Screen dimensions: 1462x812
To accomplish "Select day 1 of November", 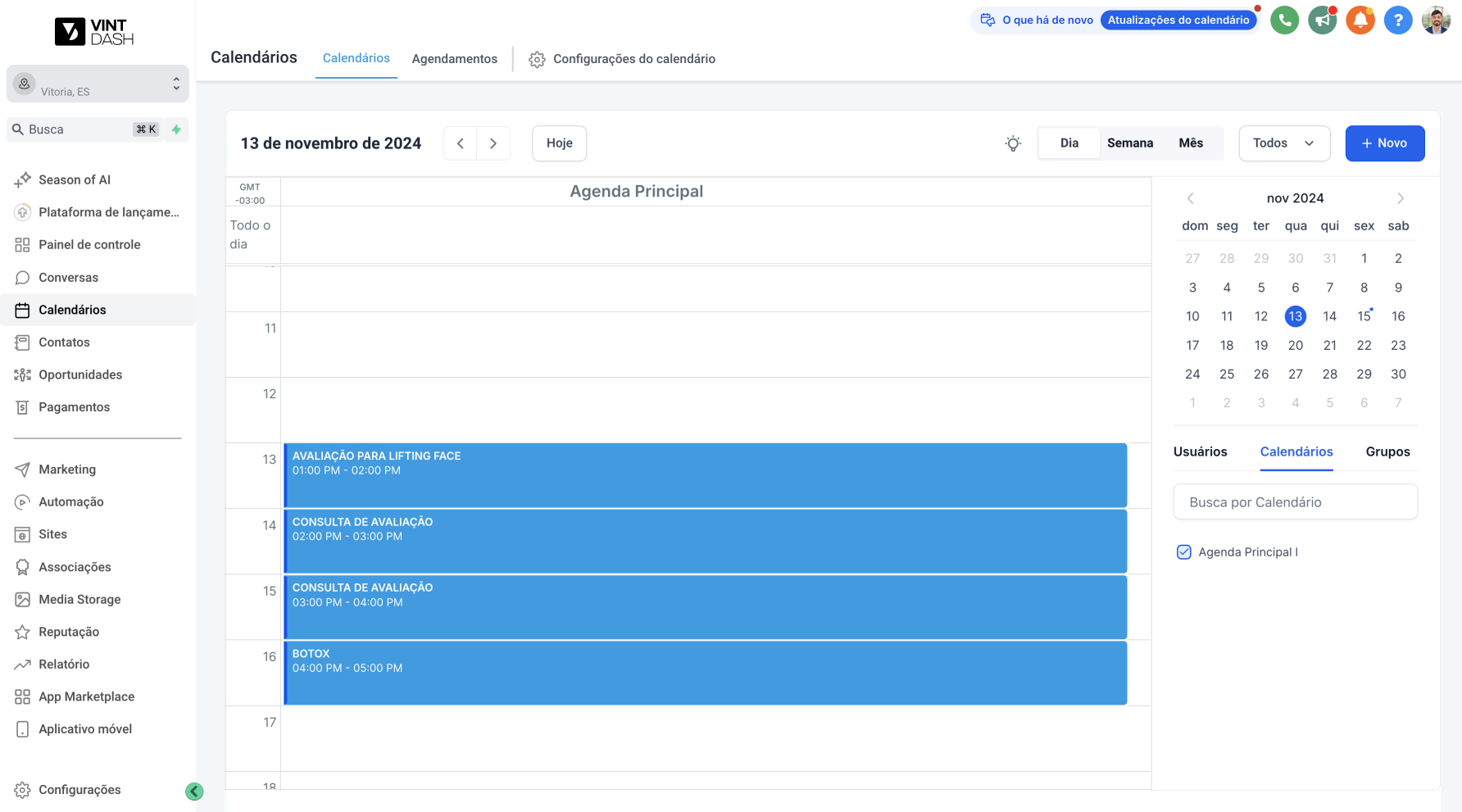I will pyautogui.click(x=1364, y=259).
